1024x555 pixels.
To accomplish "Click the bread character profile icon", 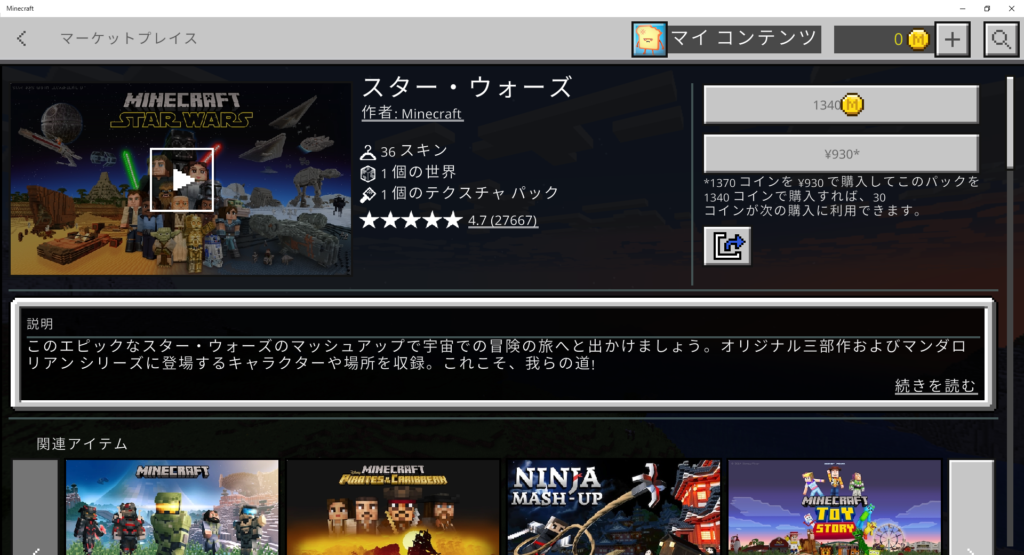I will [x=649, y=39].
